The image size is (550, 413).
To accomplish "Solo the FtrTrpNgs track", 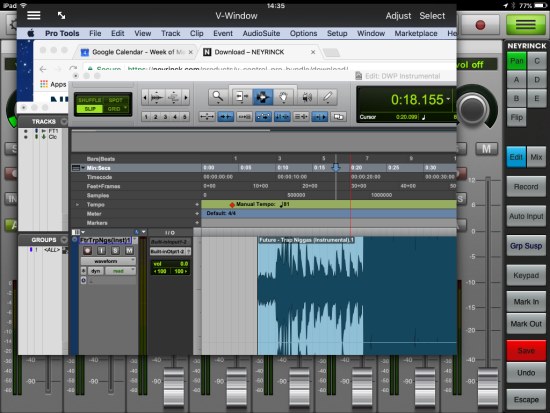I will [115, 251].
